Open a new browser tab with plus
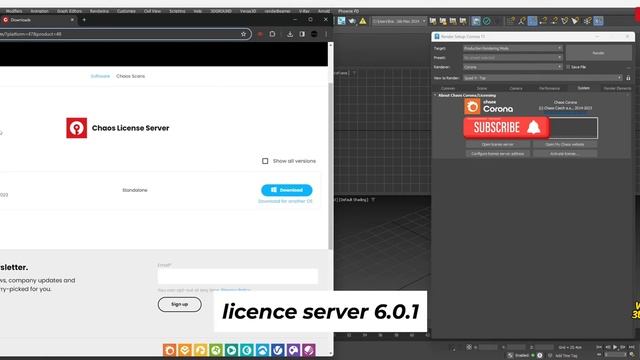The height and width of the screenshot is (360, 640). [x=84, y=20]
